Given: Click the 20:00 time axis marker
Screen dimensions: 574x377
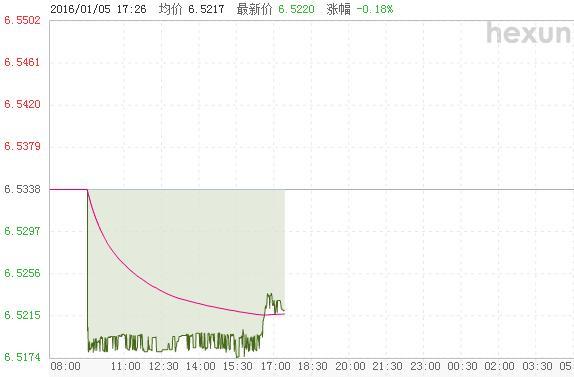Looking at the screenshot, I should [x=350, y=366].
